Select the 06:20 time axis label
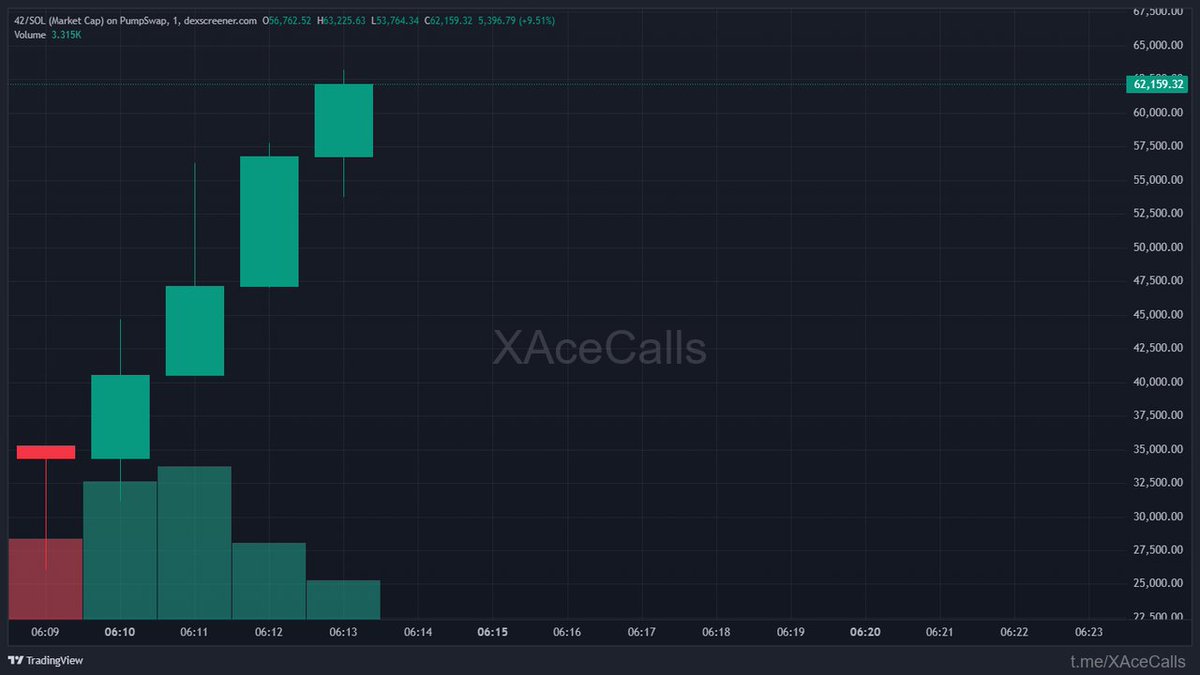The width and height of the screenshot is (1200, 675). click(864, 632)
